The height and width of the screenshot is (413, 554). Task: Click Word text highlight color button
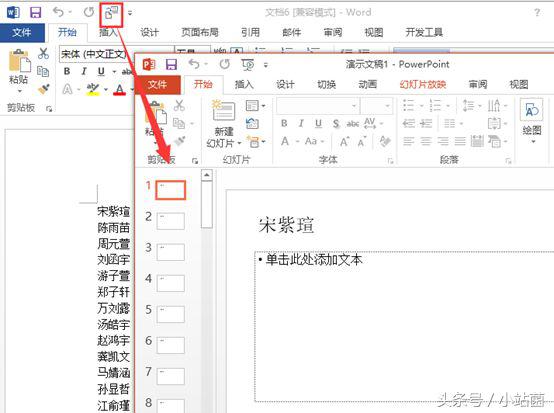click(93, 89)
